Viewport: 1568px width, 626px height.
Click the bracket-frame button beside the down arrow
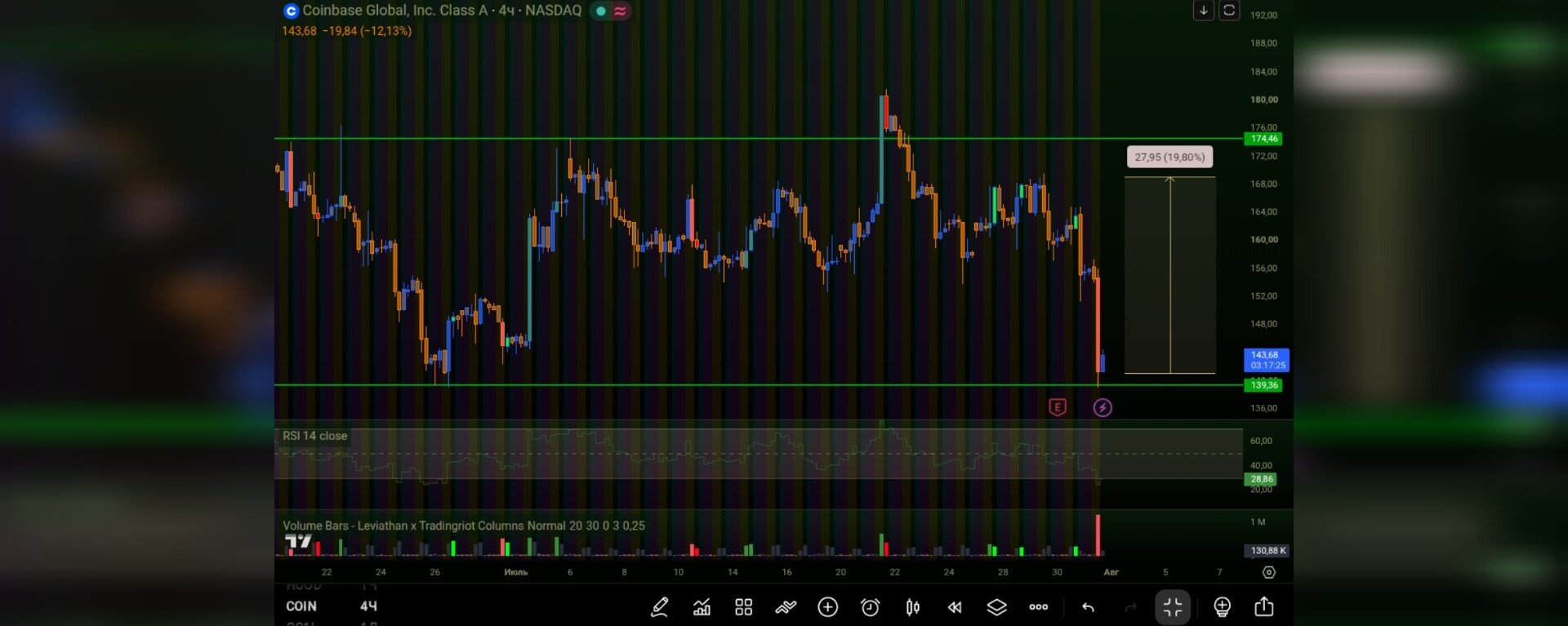(x=1229, y=11)
